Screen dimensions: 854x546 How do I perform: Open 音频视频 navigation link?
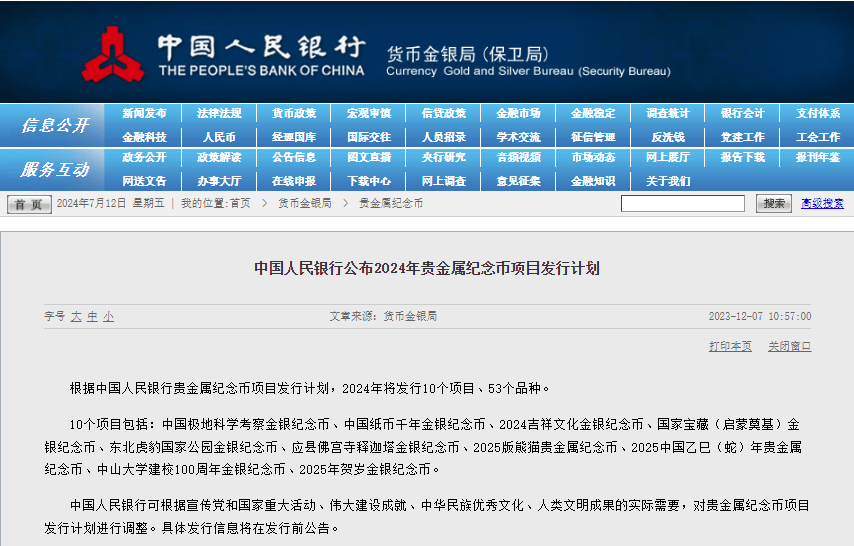tap(518, 157)
